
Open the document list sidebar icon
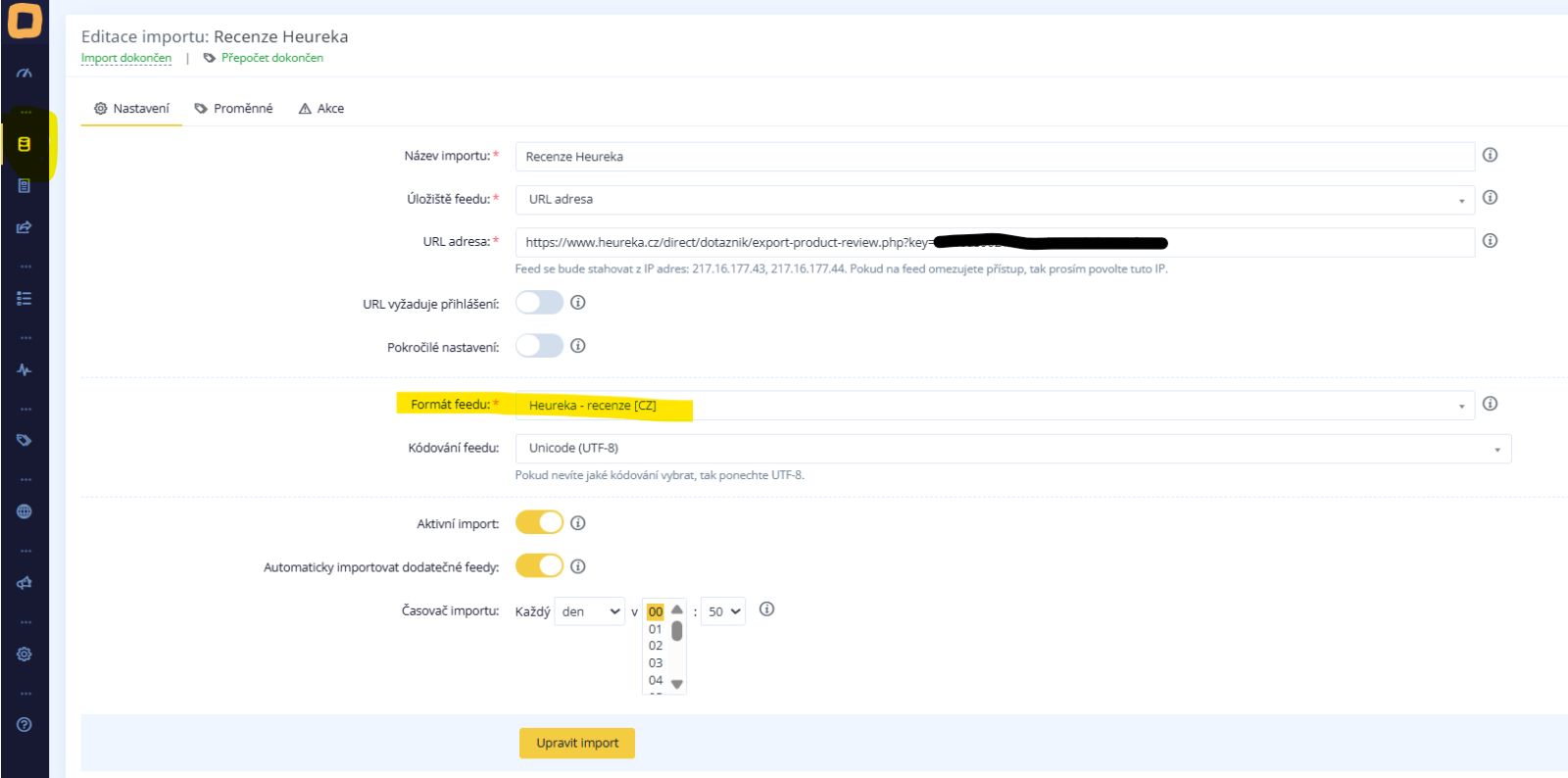[24, 186]
